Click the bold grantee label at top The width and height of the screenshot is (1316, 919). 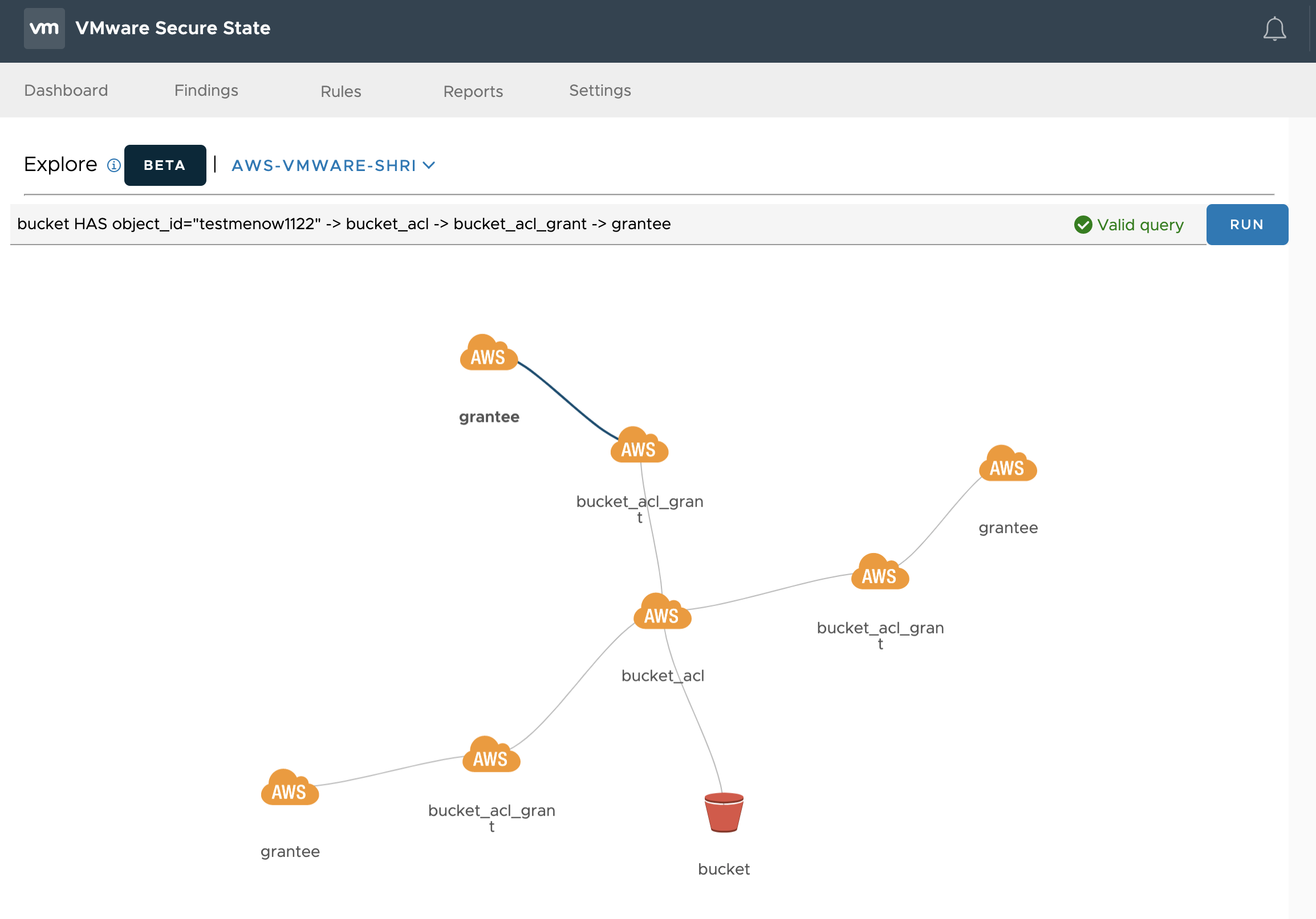click(489, 417)
